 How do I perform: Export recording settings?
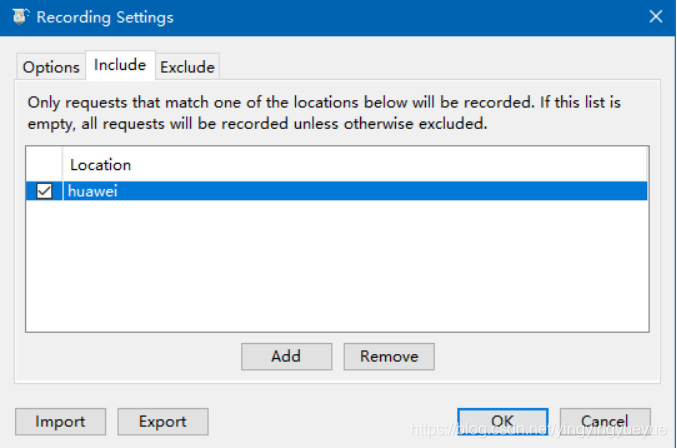click(x=163, y=422)
